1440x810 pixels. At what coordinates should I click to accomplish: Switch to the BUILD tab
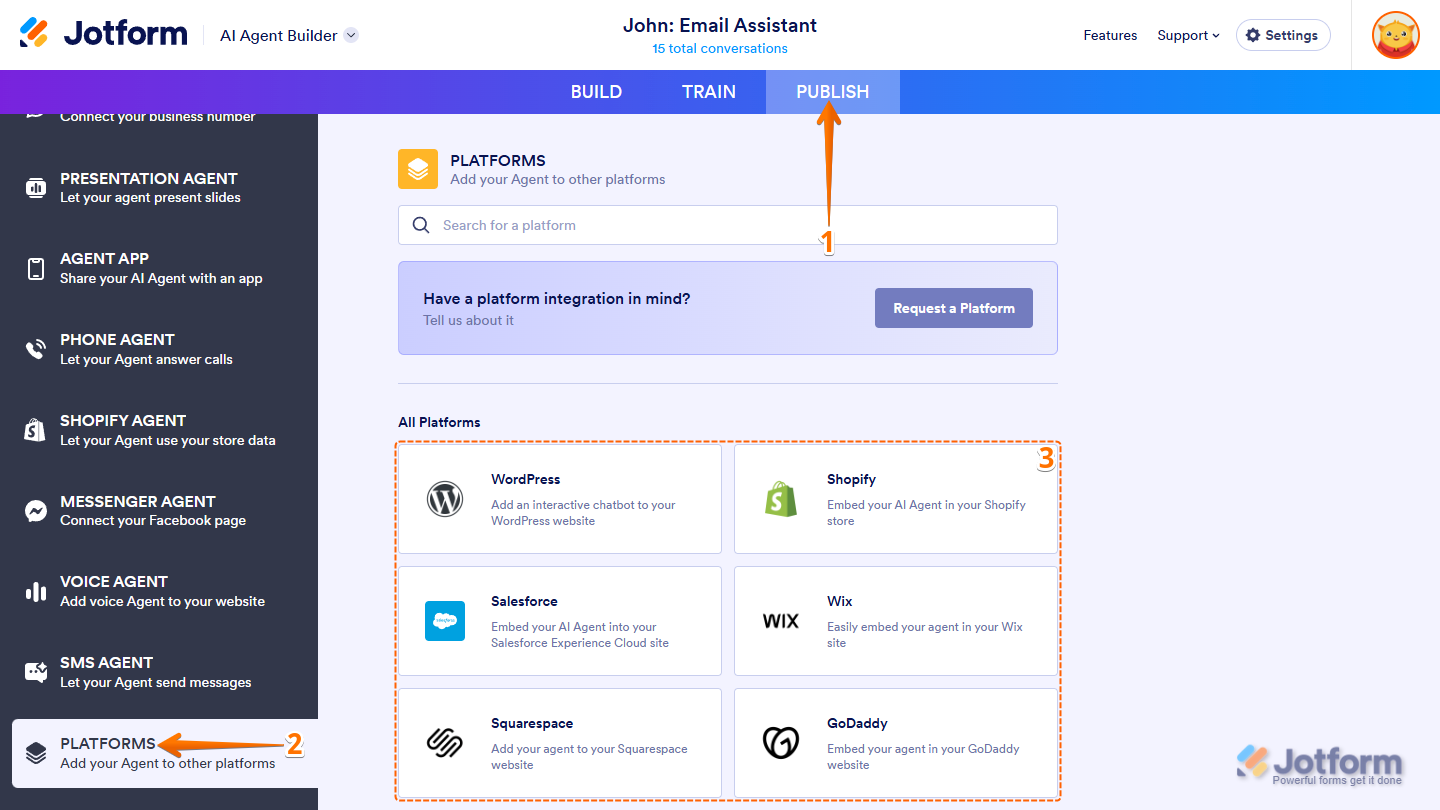click(596, 91)
